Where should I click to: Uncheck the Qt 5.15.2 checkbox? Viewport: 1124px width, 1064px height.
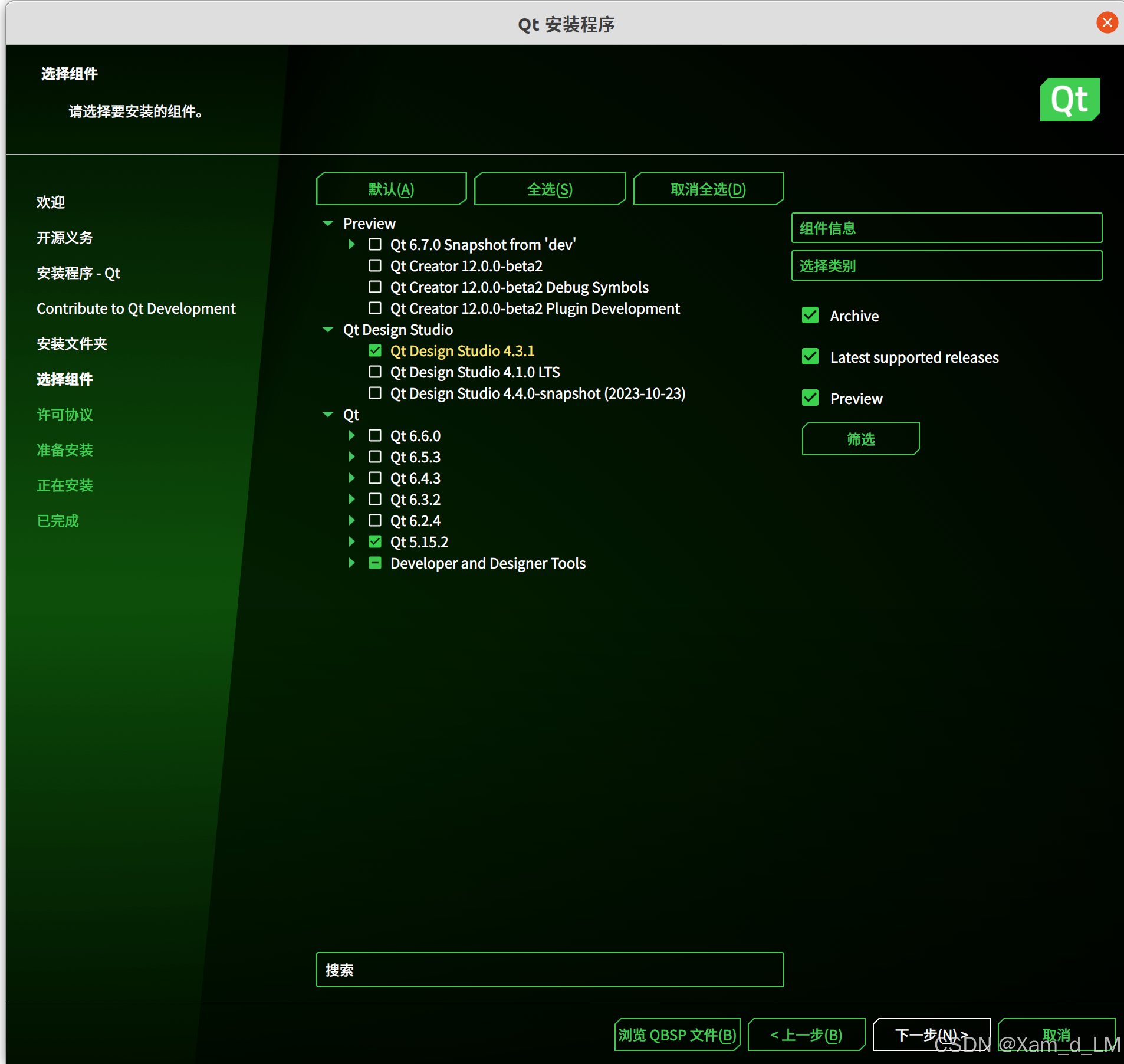point(375,541)
